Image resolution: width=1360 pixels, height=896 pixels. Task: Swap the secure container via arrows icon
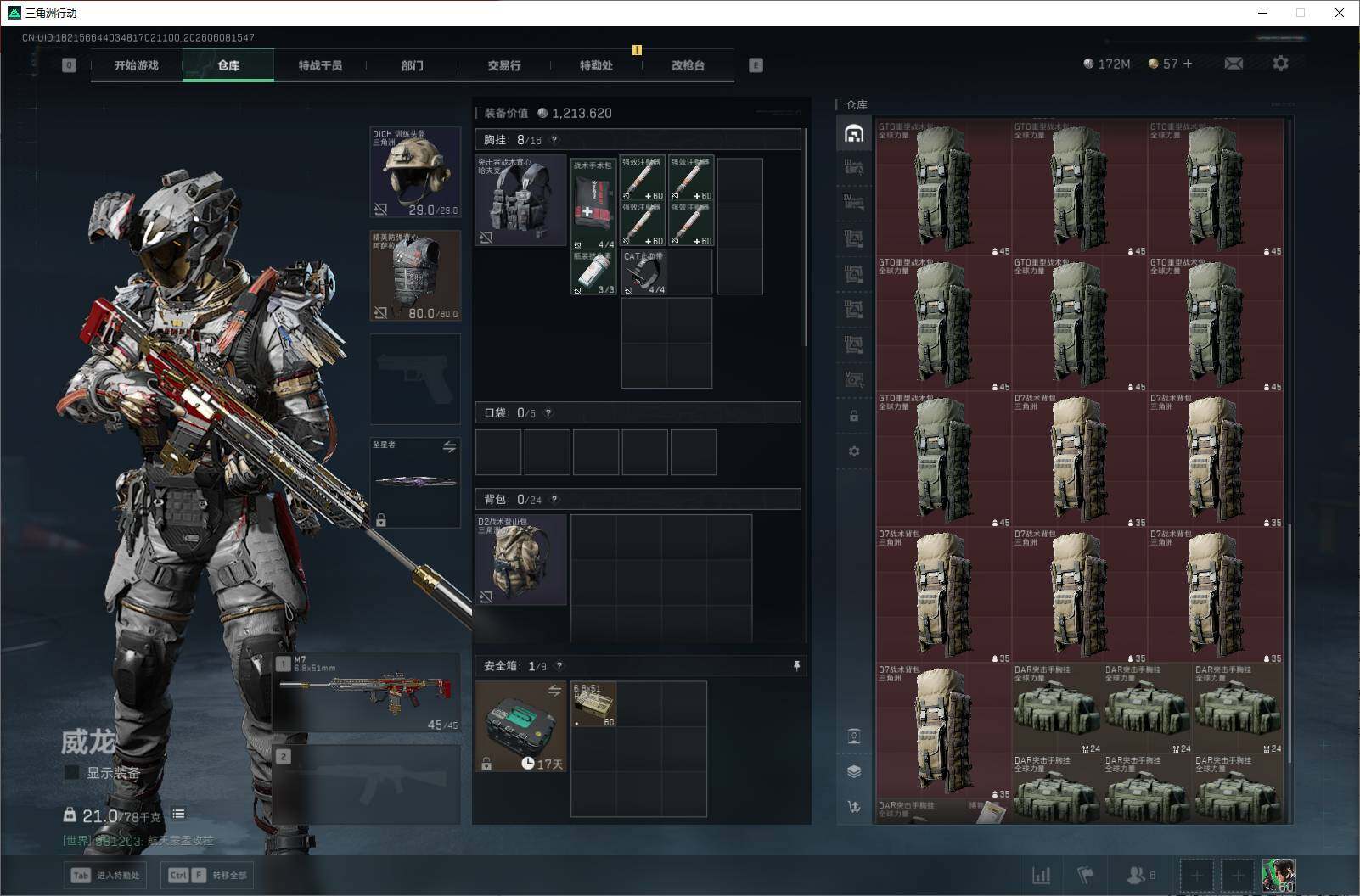point(554,691)
